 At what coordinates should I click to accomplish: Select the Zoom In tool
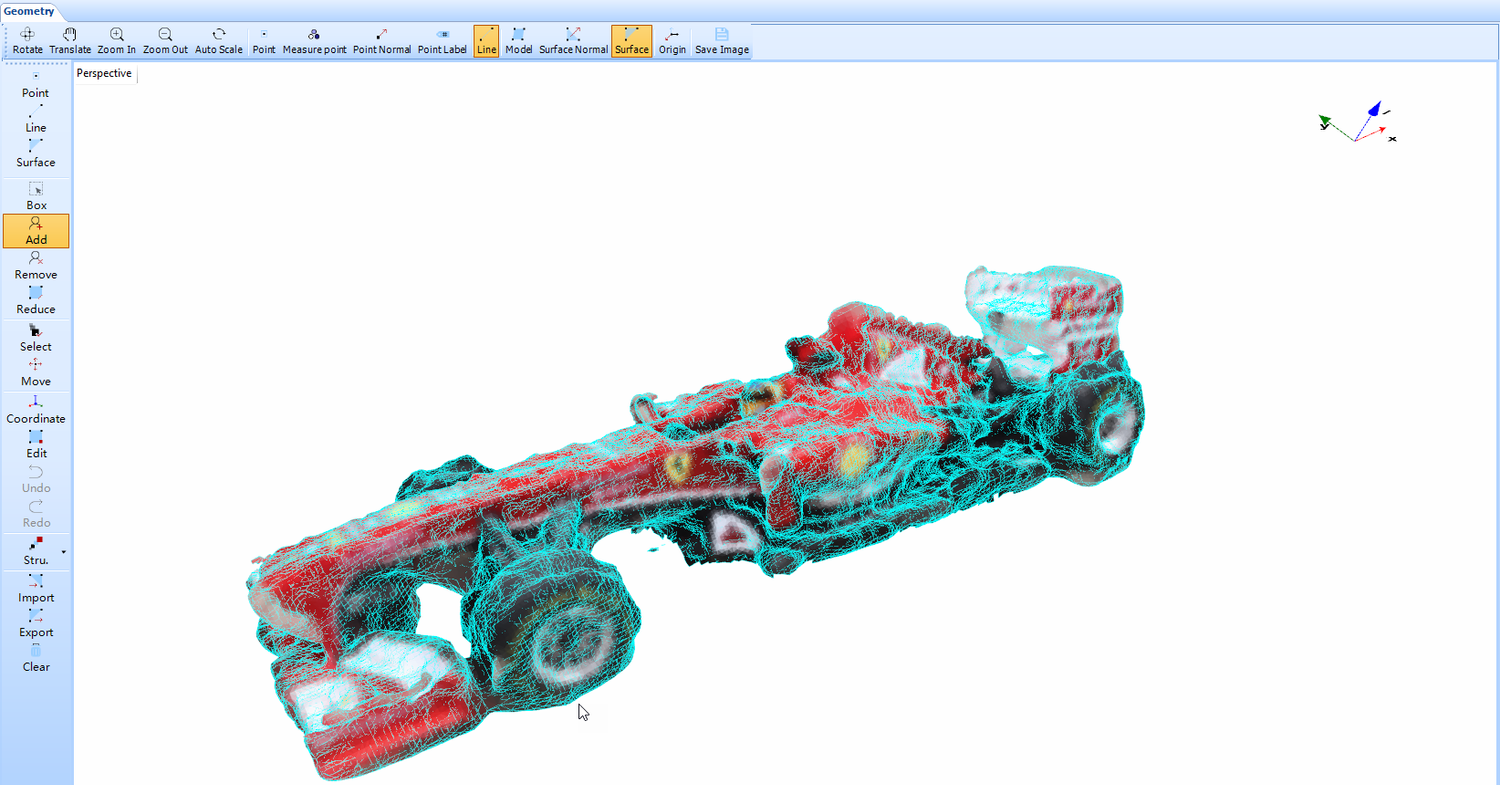tap(116, 40)
